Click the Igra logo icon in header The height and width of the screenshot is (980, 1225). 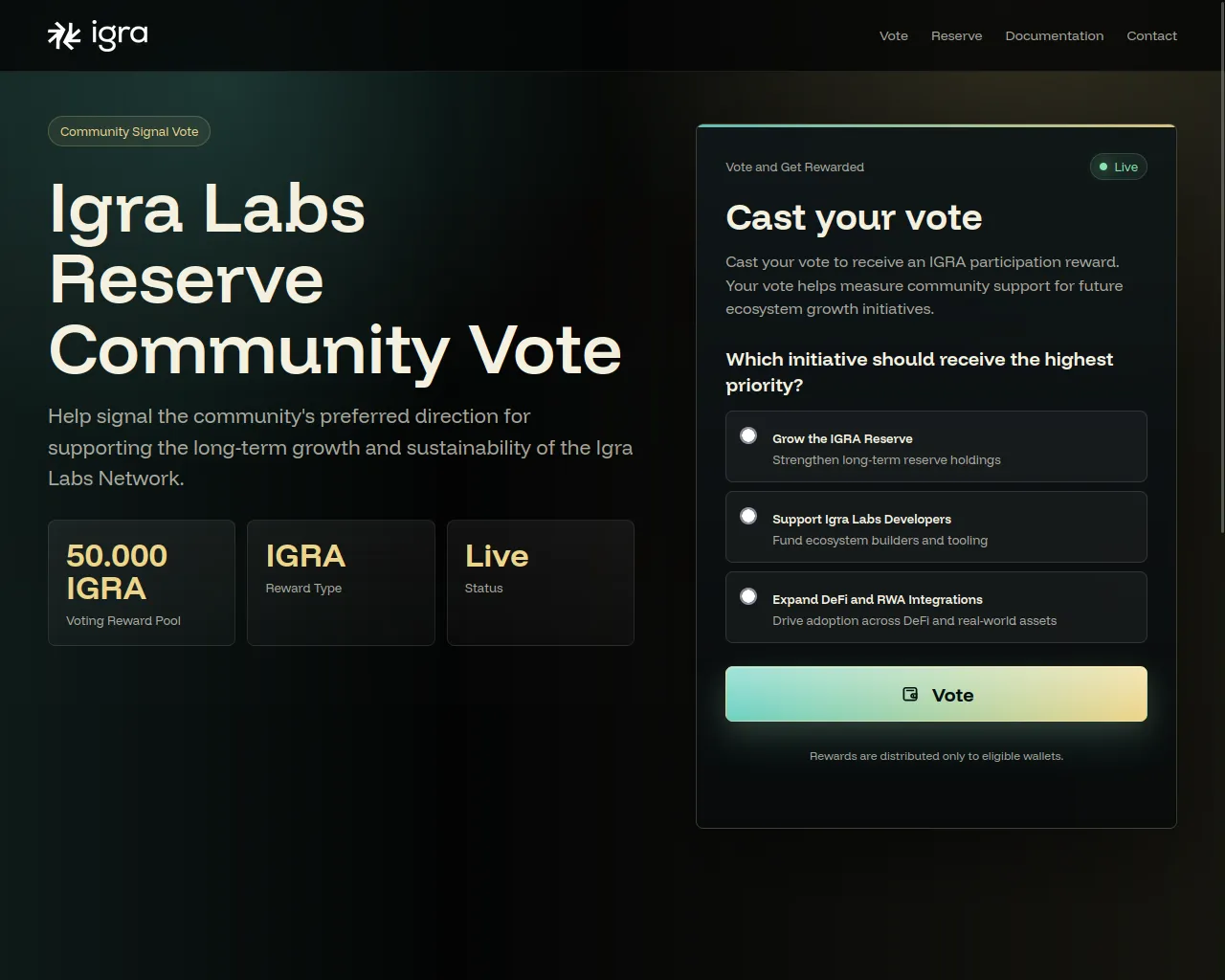point(64,35)
